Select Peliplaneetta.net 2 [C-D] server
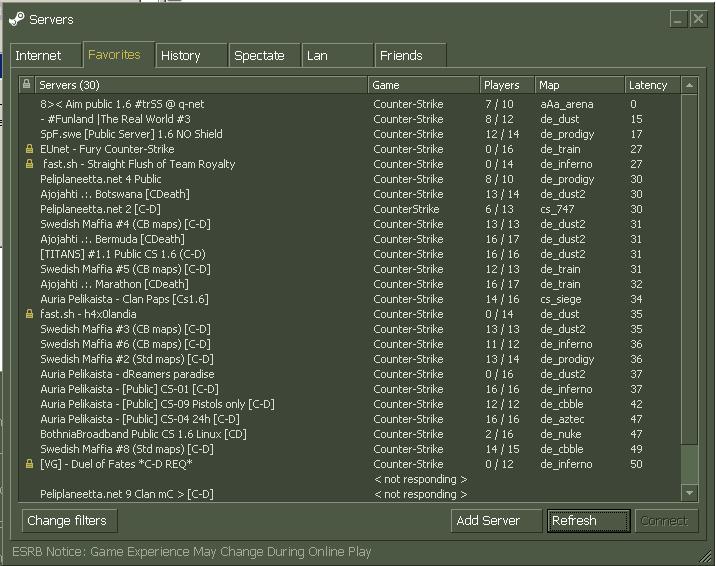 pyautogui.click(x=350, y=209)
